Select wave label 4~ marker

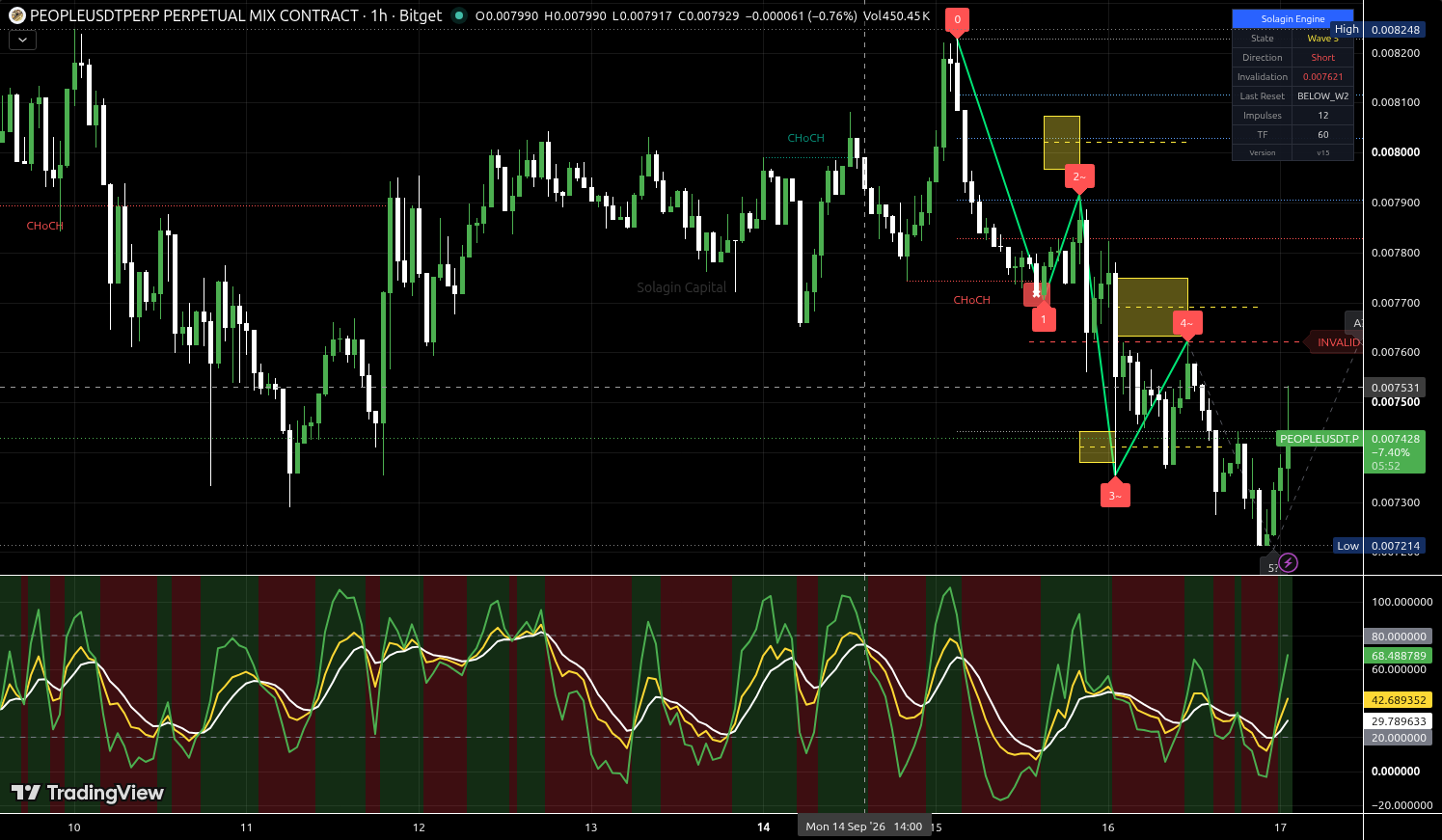coord(1187,323)
